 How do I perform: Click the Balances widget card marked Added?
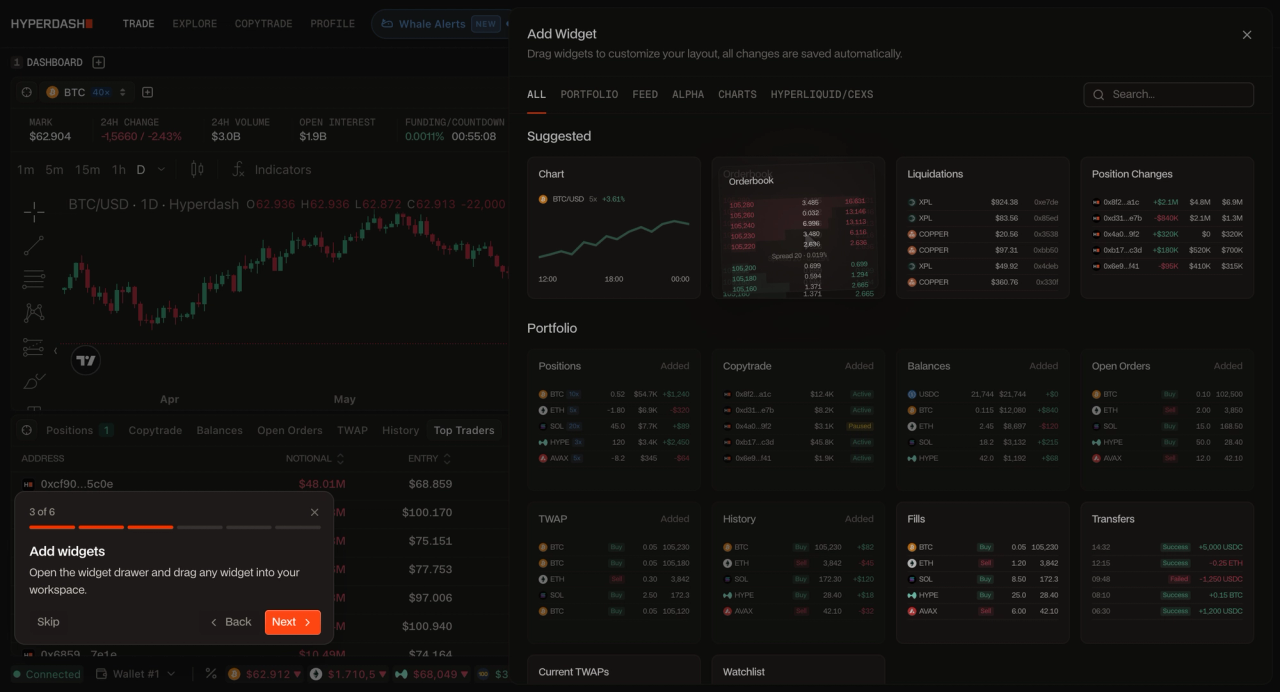pyautogui.click(x=983, y=419)
